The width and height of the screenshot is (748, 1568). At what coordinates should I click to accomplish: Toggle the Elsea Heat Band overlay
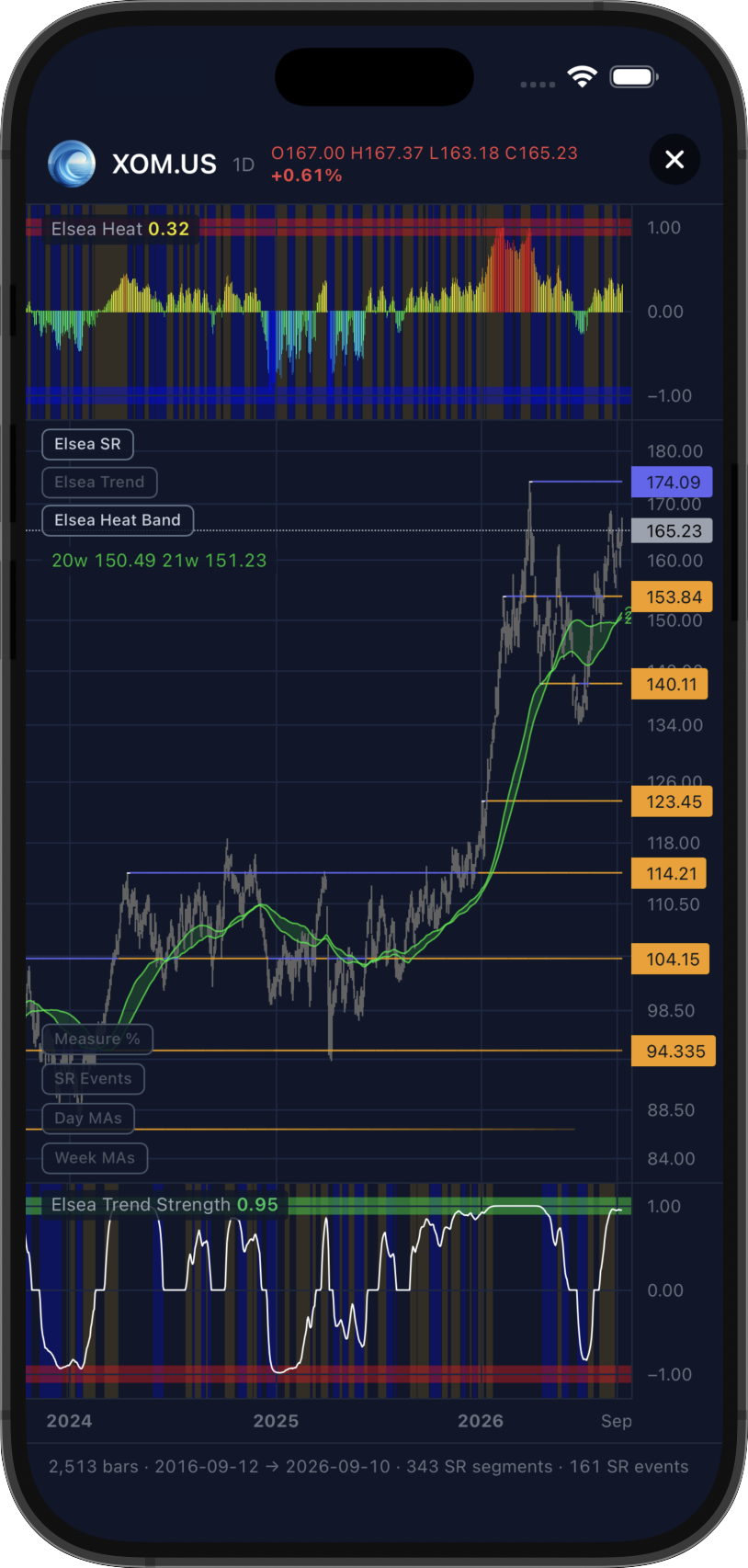[x=118, y=520]
